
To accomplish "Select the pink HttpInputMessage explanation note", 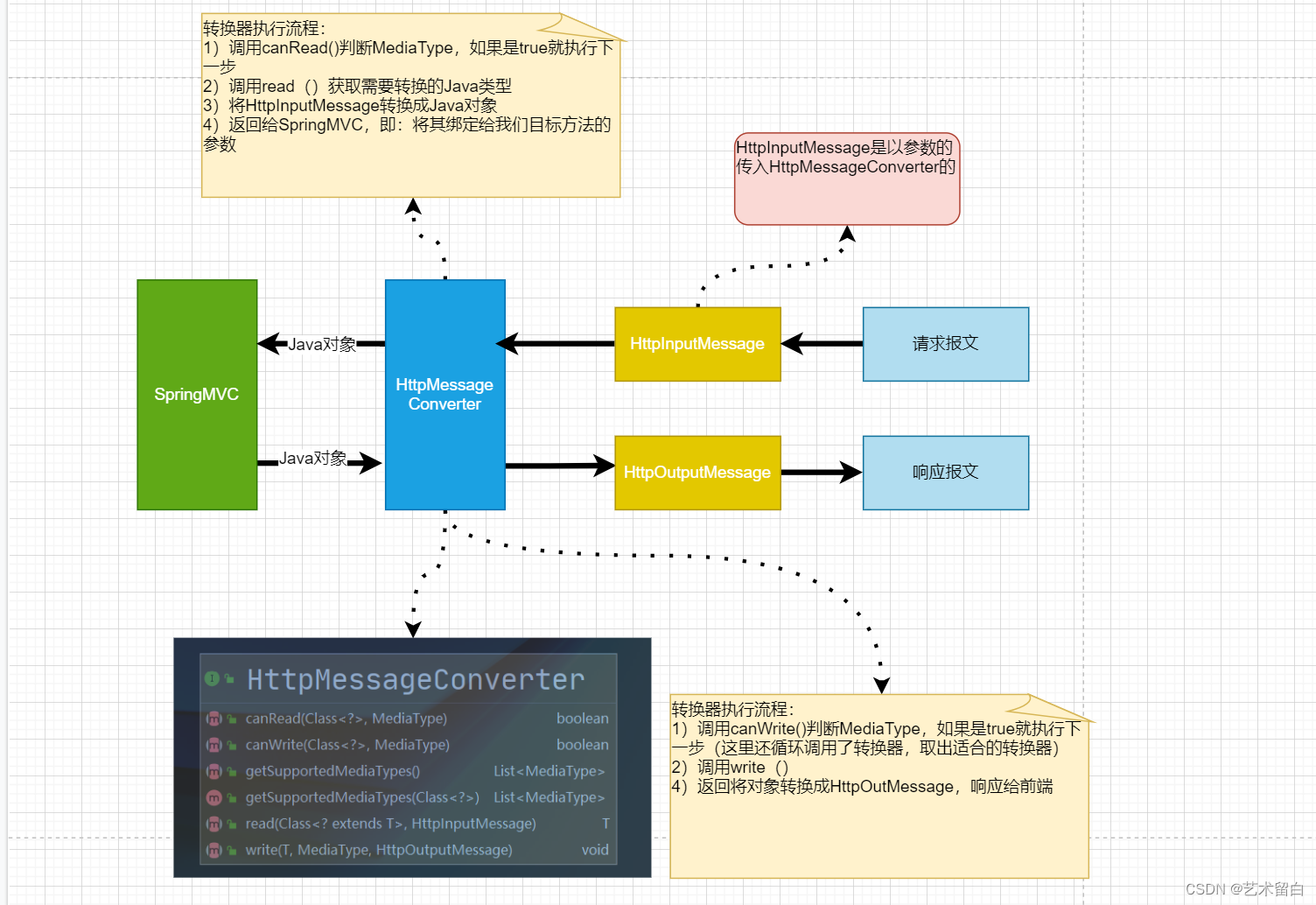I will [847, 179].
